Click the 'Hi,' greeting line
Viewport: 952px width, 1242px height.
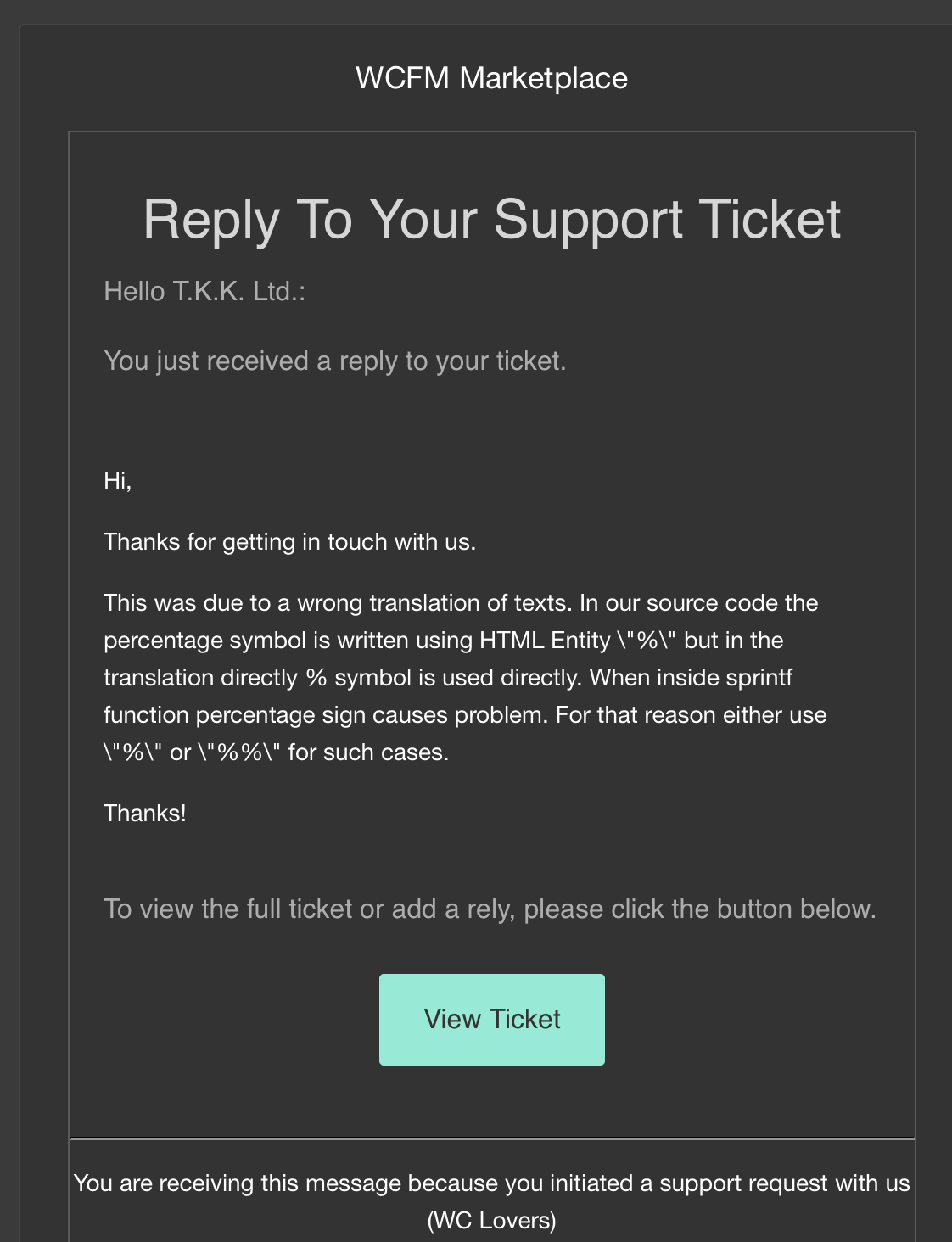coord(117,481)
